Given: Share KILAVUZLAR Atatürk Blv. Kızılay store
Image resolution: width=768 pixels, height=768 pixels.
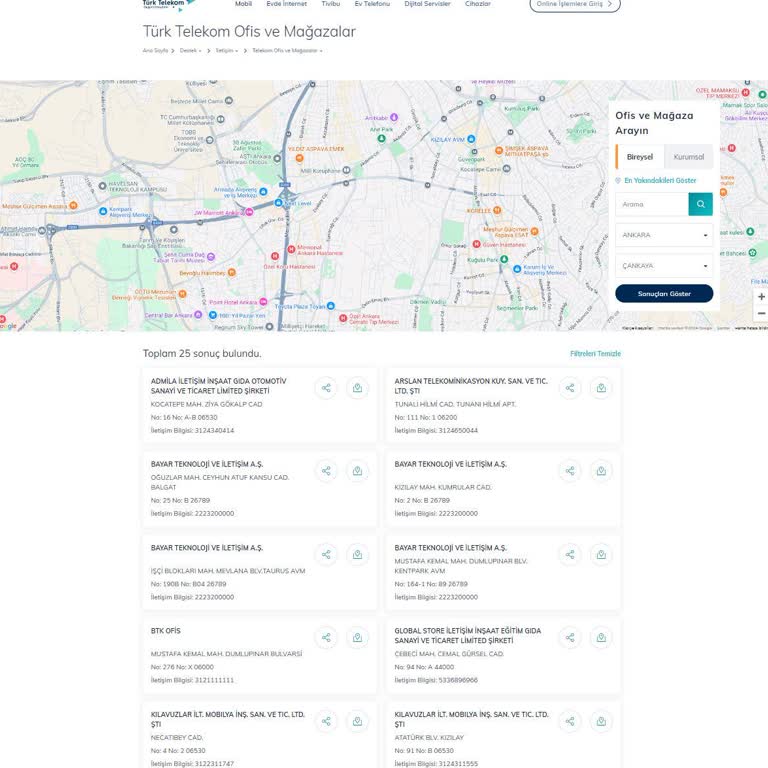Looking at the screenshot, I should pyautogui.click(x=570, y=721).
